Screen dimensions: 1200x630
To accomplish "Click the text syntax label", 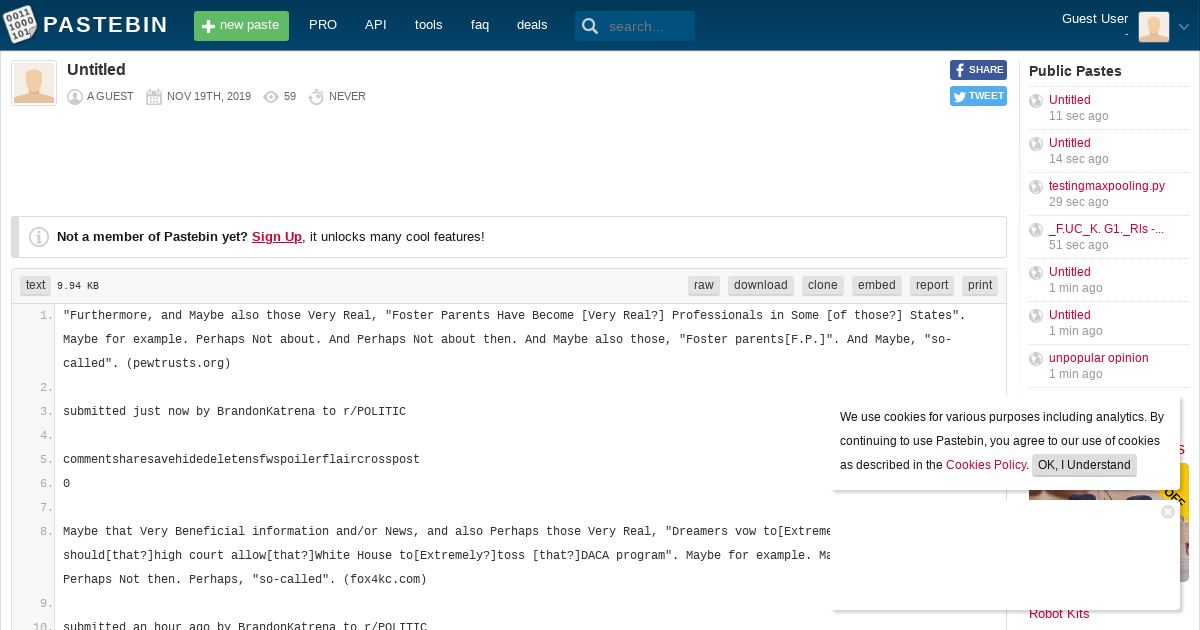I will point(35,286).
